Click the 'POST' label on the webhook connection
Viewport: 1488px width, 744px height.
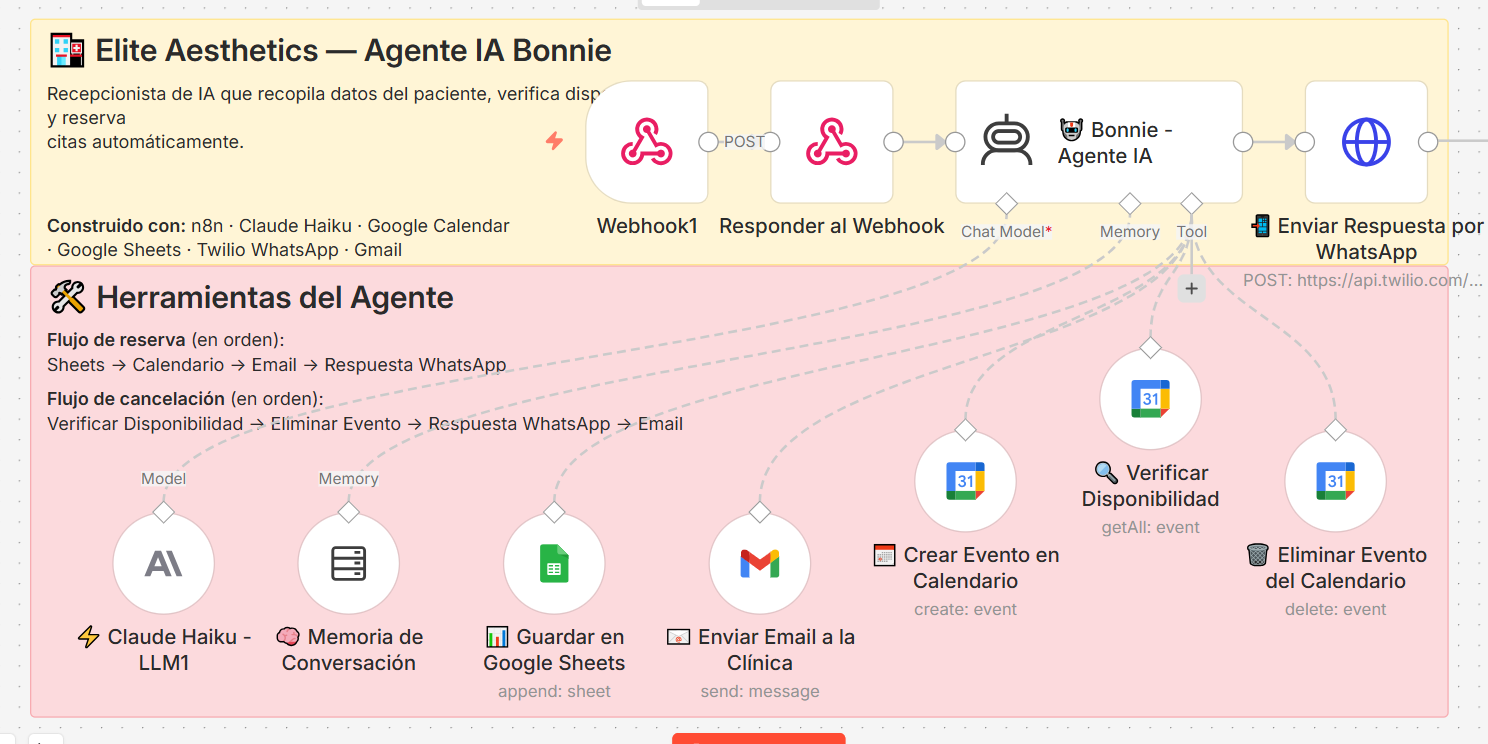point(744,142)
